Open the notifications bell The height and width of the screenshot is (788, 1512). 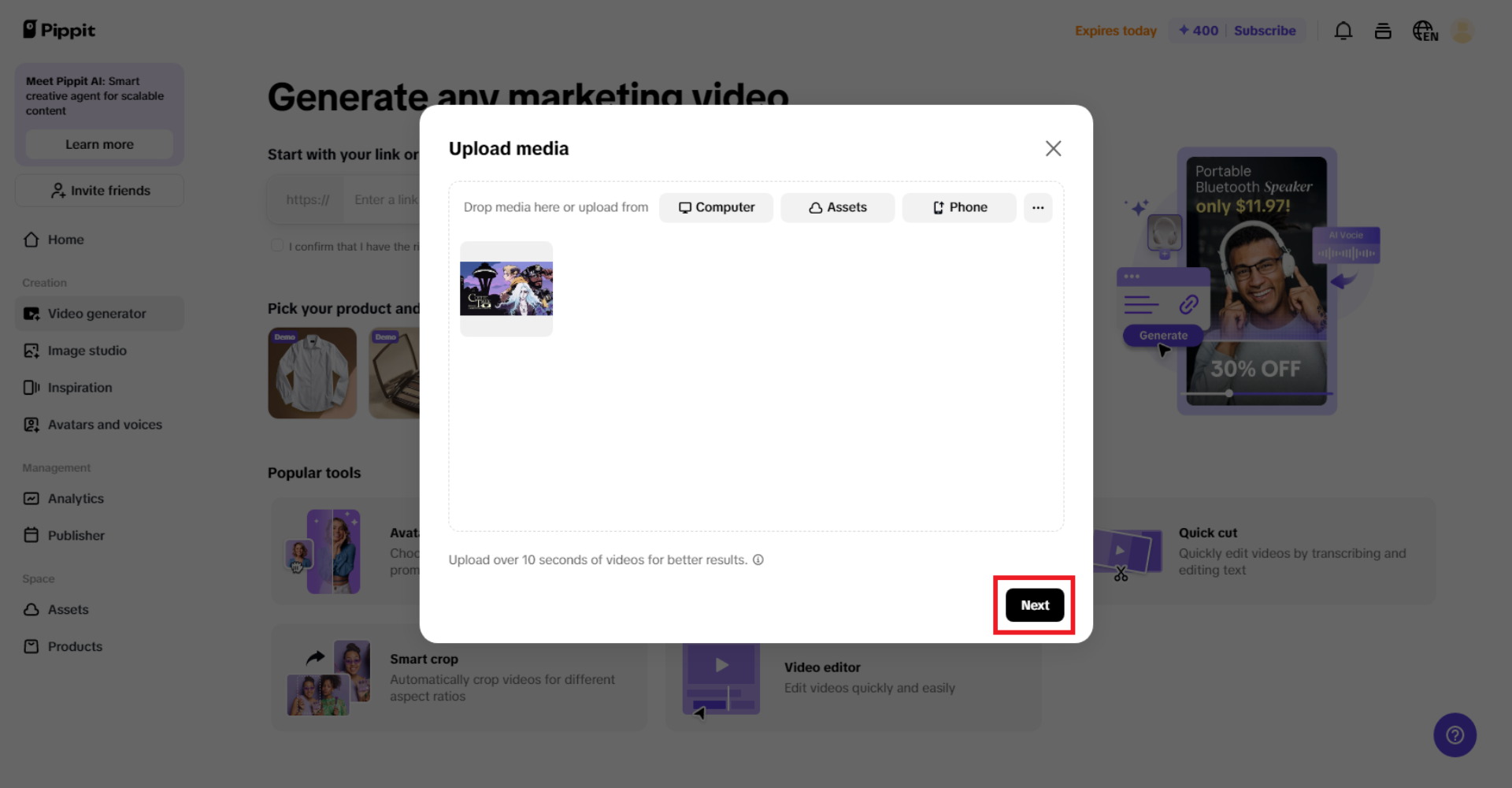click(1343, 30)
